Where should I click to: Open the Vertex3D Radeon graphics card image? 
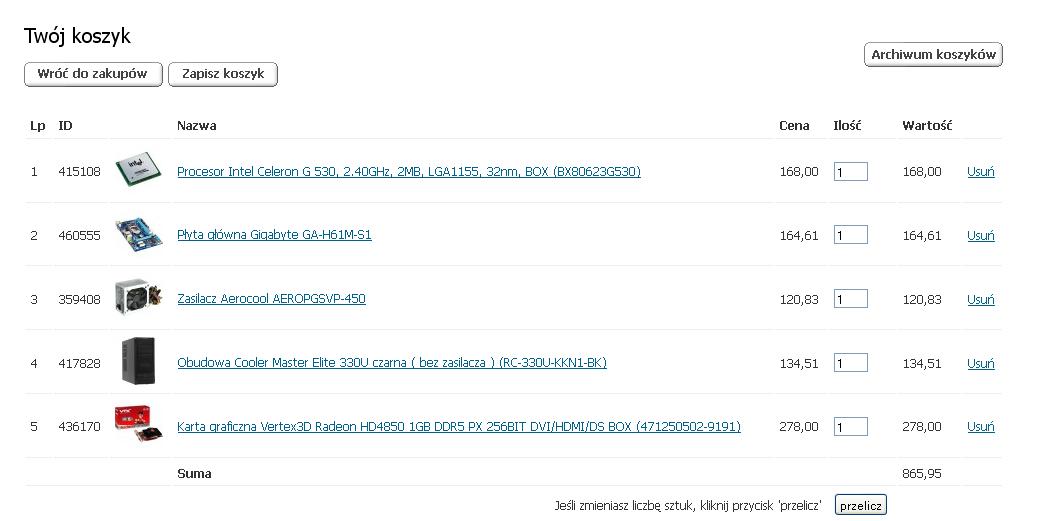[x=138, y=425]
